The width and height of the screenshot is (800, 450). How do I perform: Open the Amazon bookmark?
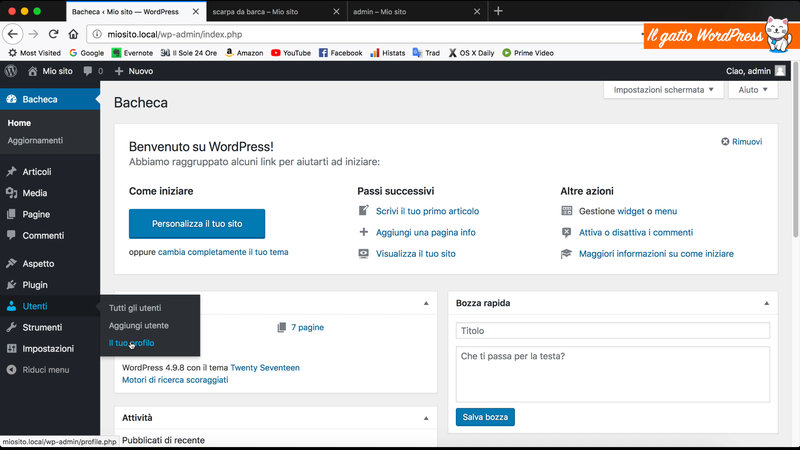(244, 53)
